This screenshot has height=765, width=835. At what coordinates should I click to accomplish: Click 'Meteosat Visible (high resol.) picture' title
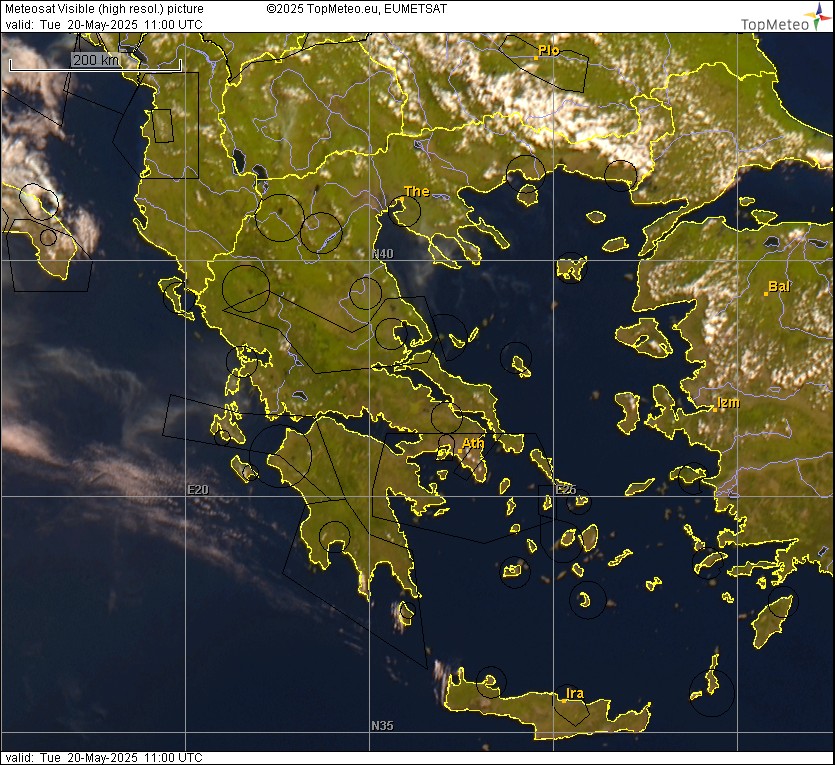(104, 9)
